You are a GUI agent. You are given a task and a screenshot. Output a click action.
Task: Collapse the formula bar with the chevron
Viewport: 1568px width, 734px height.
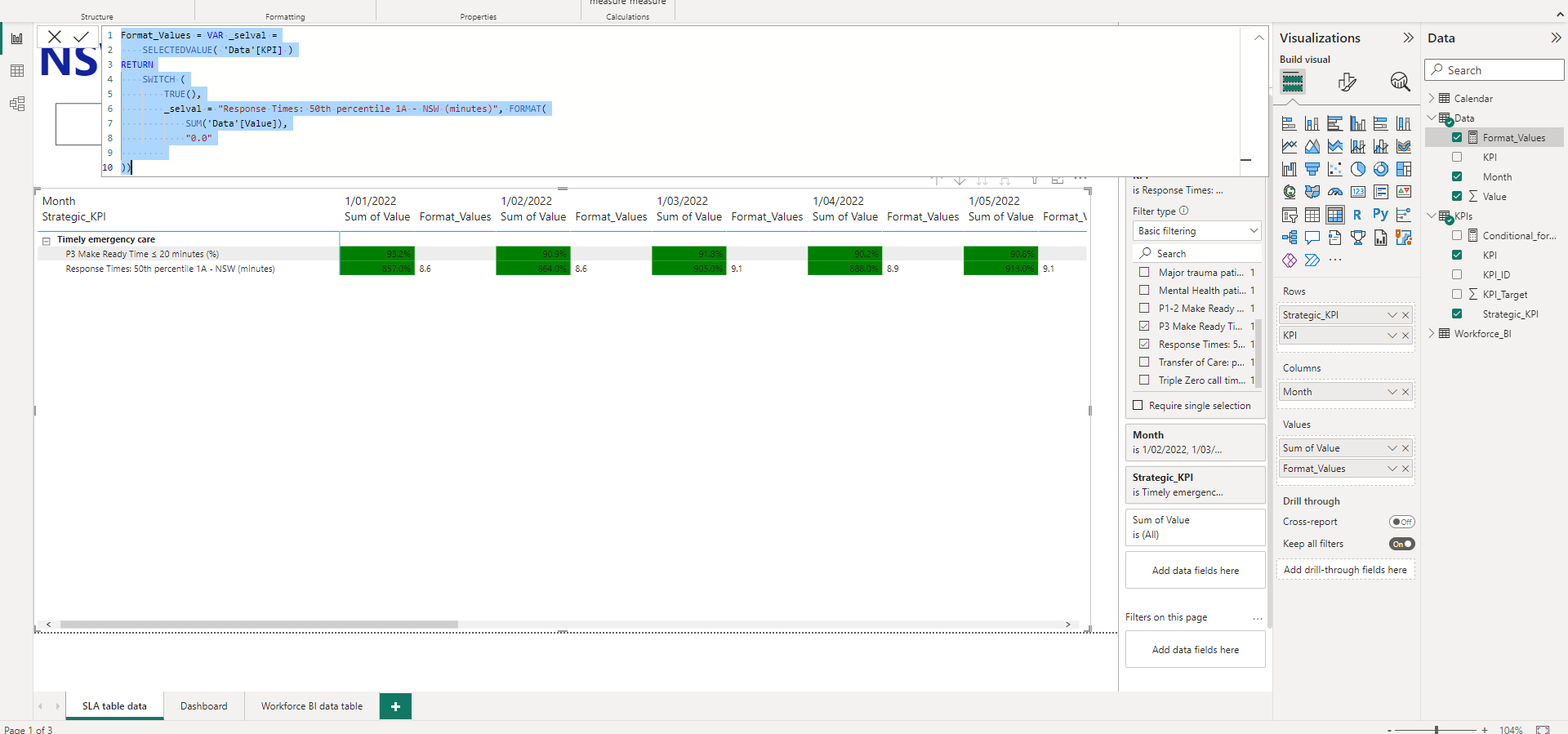(x=1258, y=38)
